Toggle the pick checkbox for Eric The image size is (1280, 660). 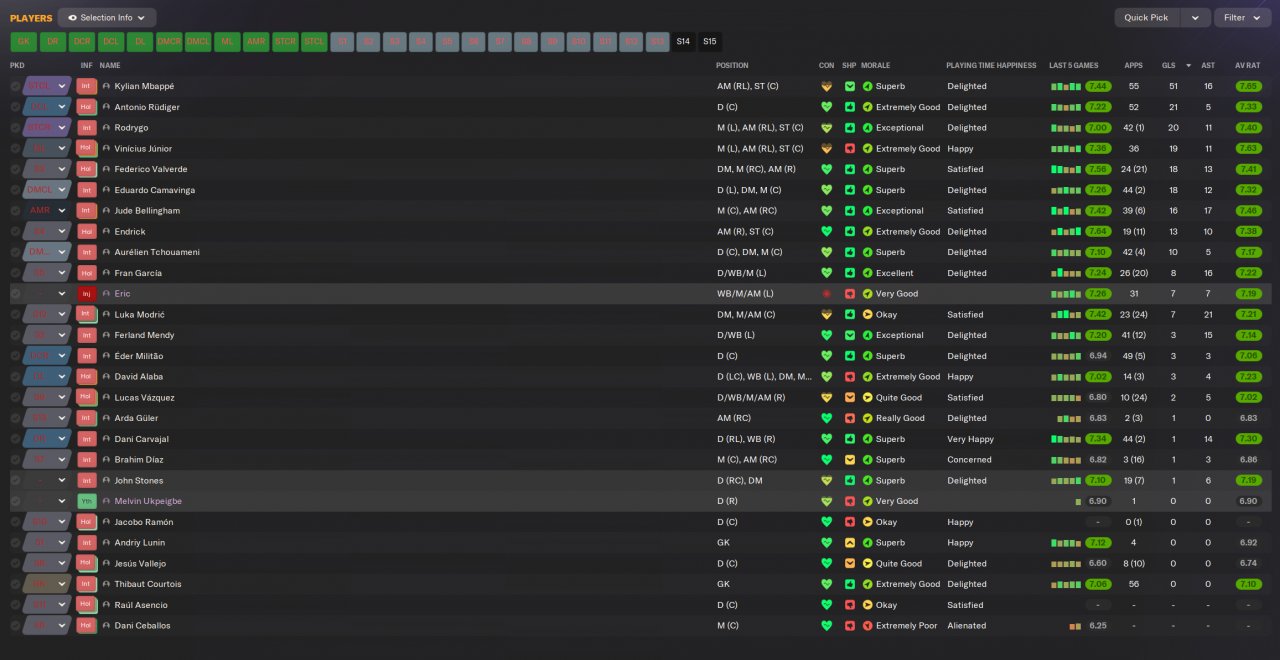coord(15,294)
